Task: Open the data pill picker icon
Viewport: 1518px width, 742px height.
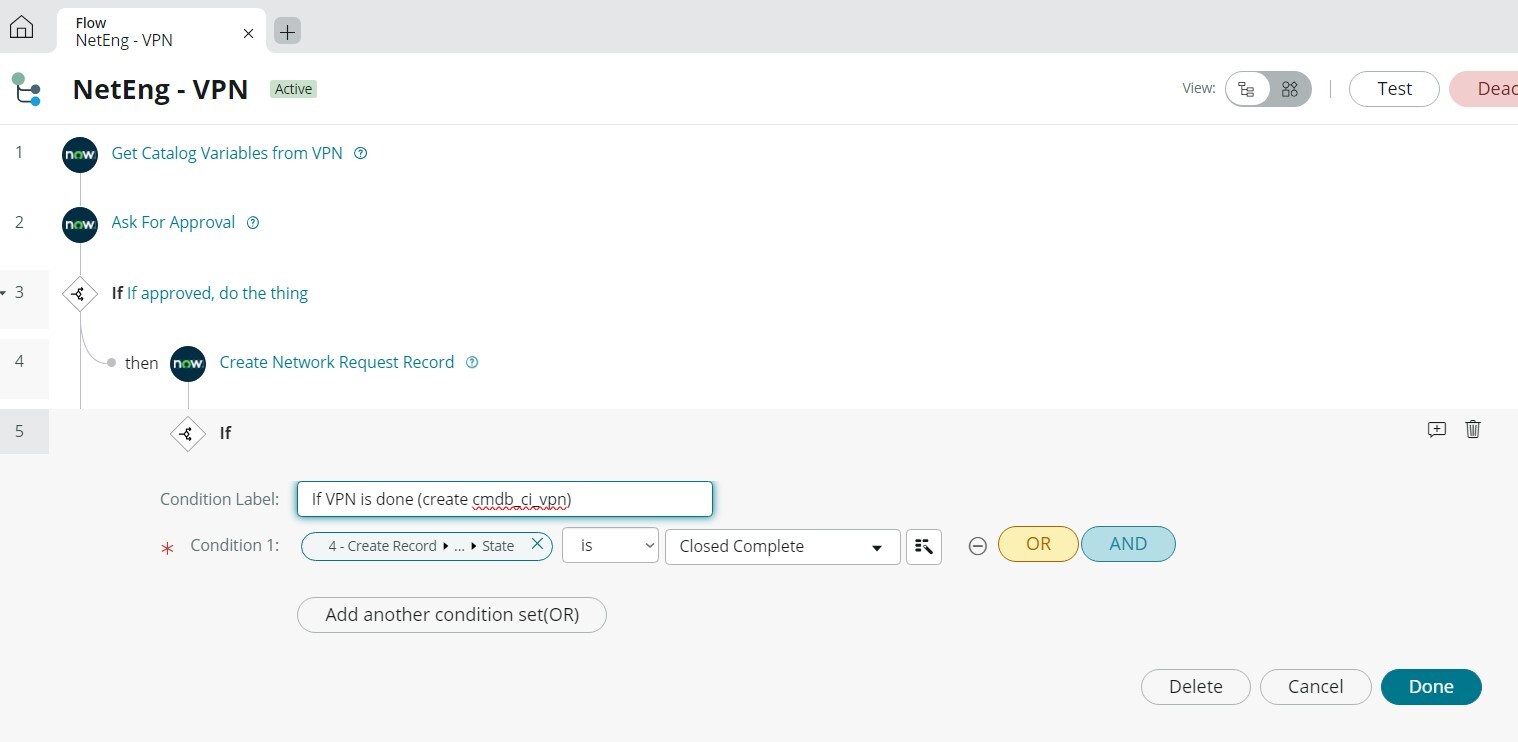Action: (924, 546)
